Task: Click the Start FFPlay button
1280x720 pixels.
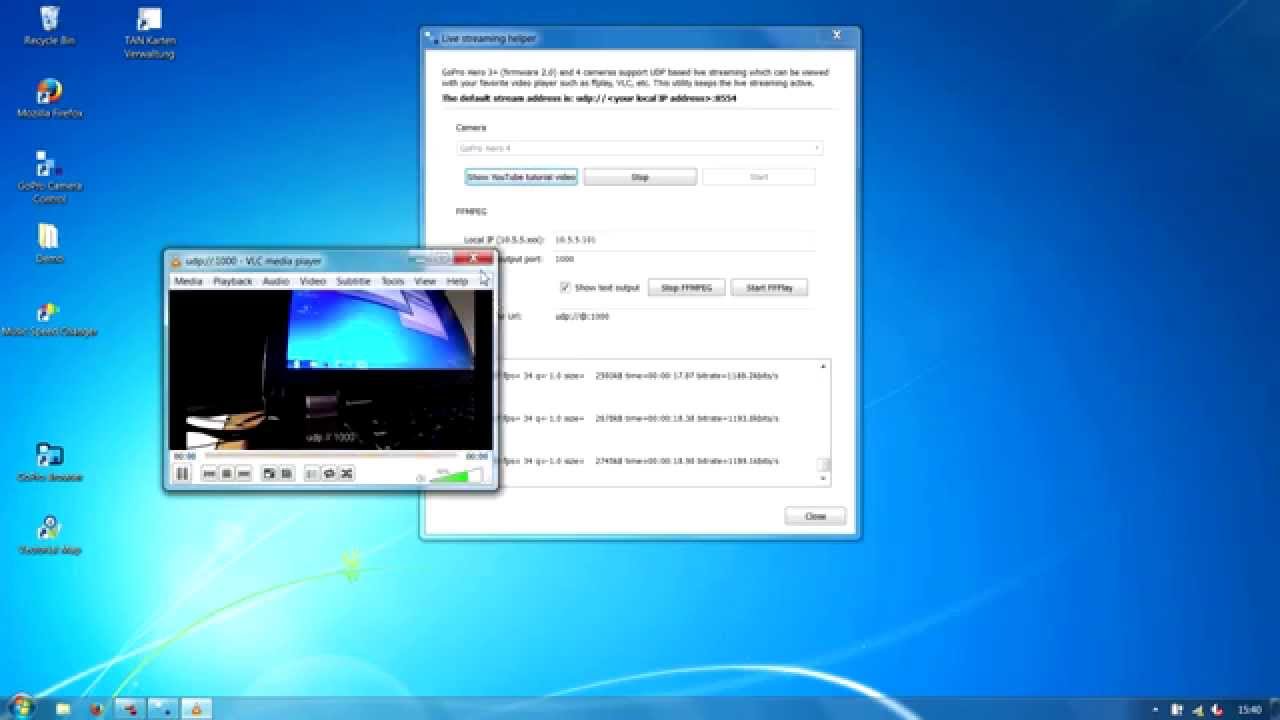Action: [769, 287]
